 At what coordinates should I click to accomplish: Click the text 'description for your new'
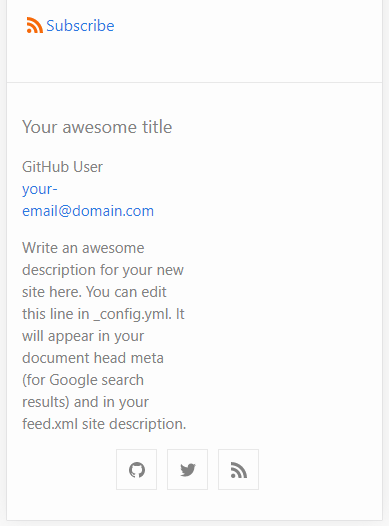[103, 270]
